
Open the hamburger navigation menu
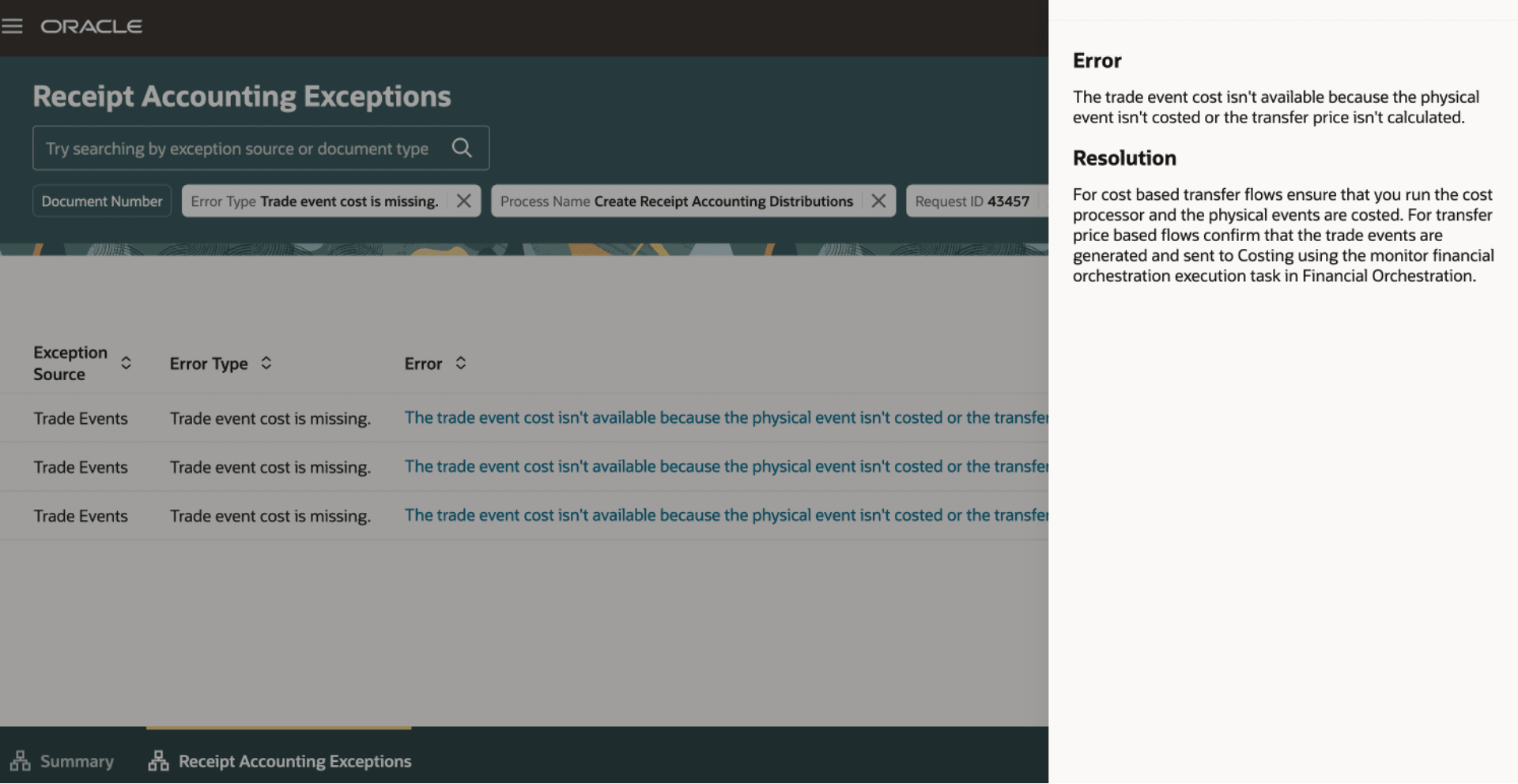(12, 26)
